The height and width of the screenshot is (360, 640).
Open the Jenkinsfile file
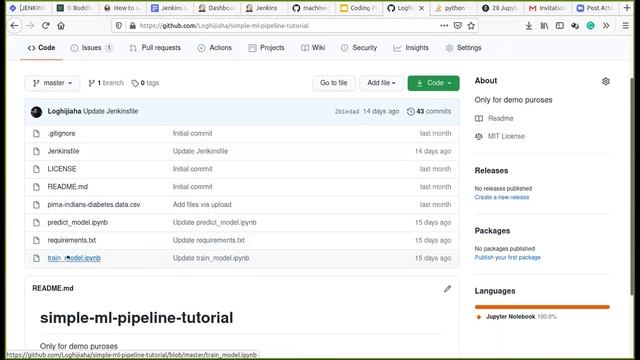coord(63,151)
